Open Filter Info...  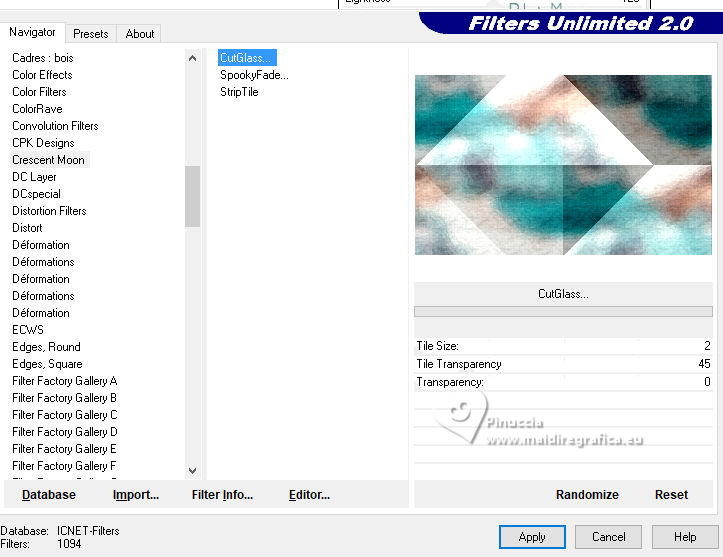pos(222,495)
